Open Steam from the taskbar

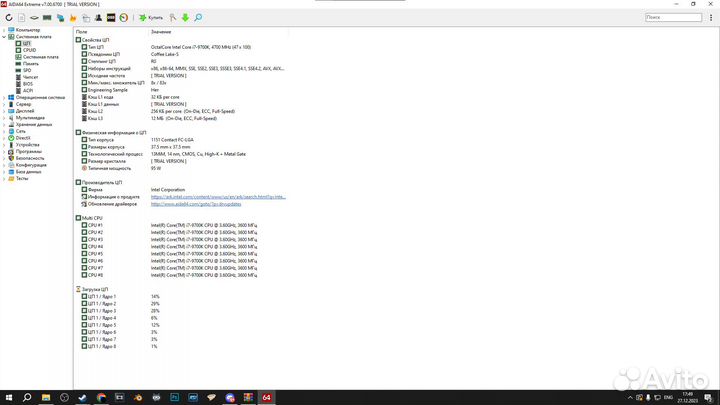83,397
